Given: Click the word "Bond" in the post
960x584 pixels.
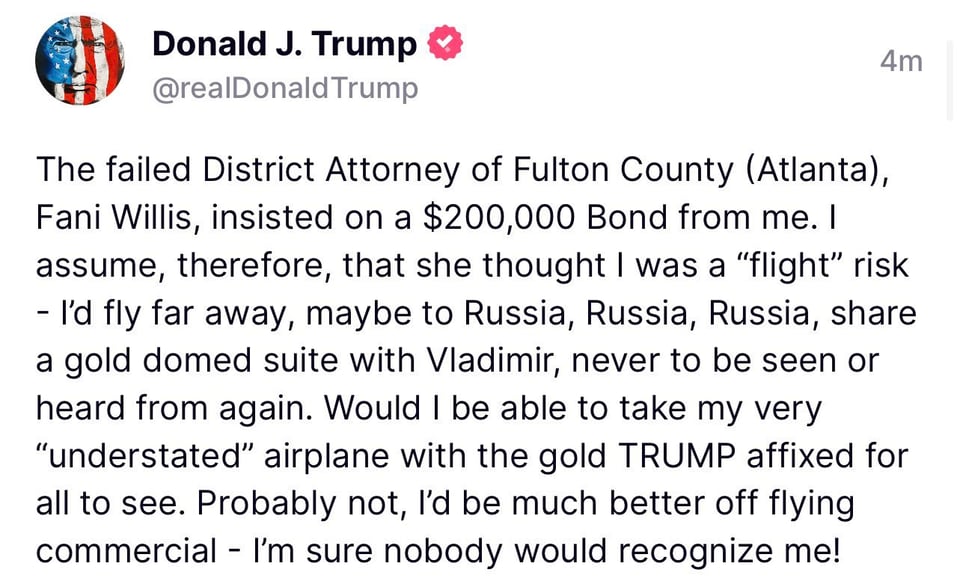Looking at the screenshot, I should click(624, 216).
